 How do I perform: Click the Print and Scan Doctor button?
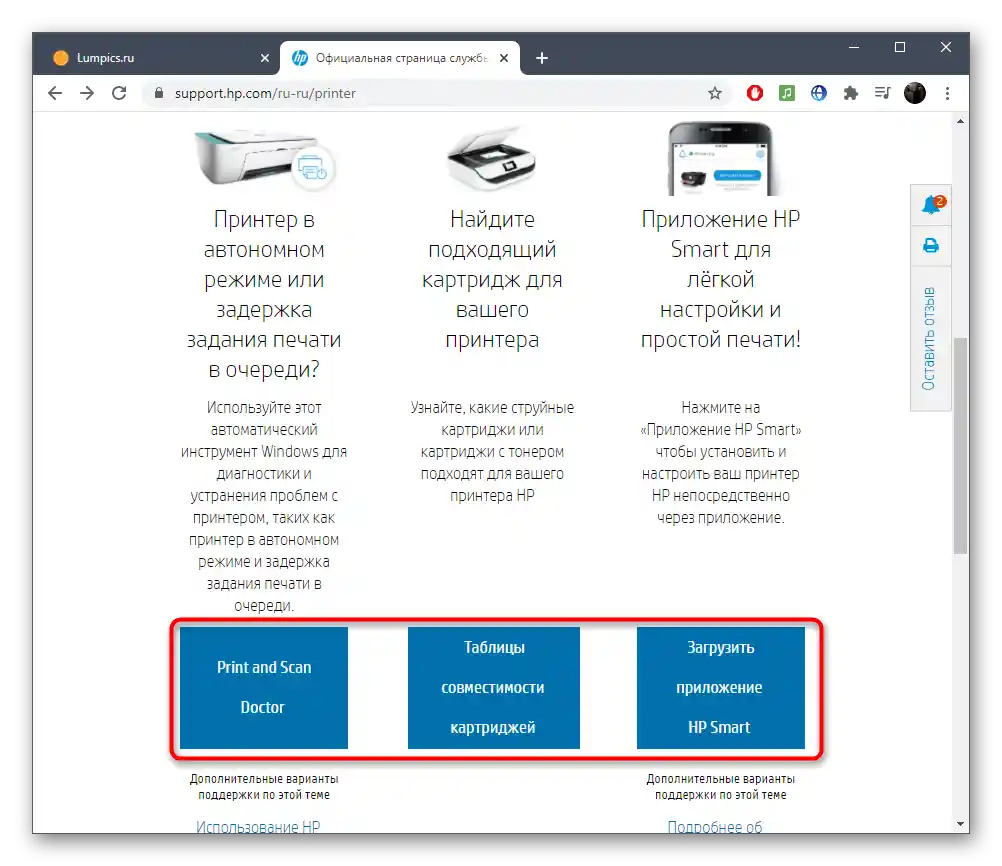[x=264, y=687]
